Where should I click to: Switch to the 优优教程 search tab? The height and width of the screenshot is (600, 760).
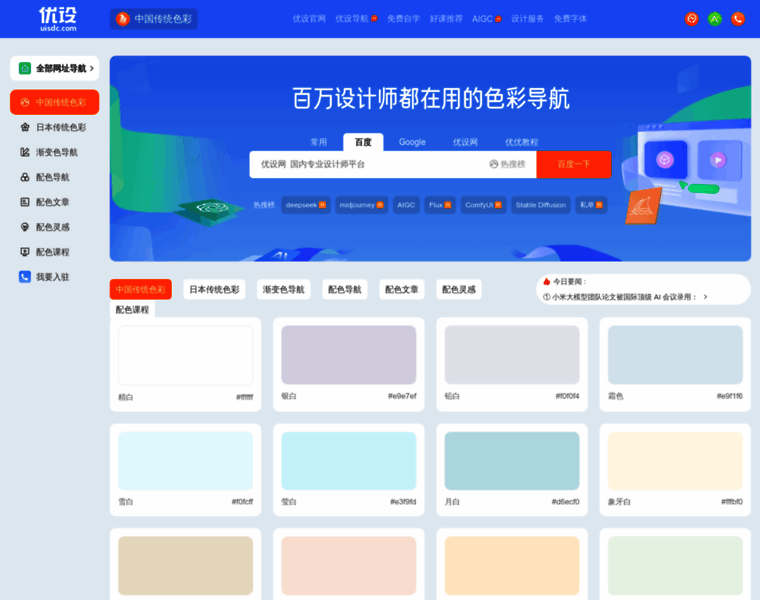522,142
